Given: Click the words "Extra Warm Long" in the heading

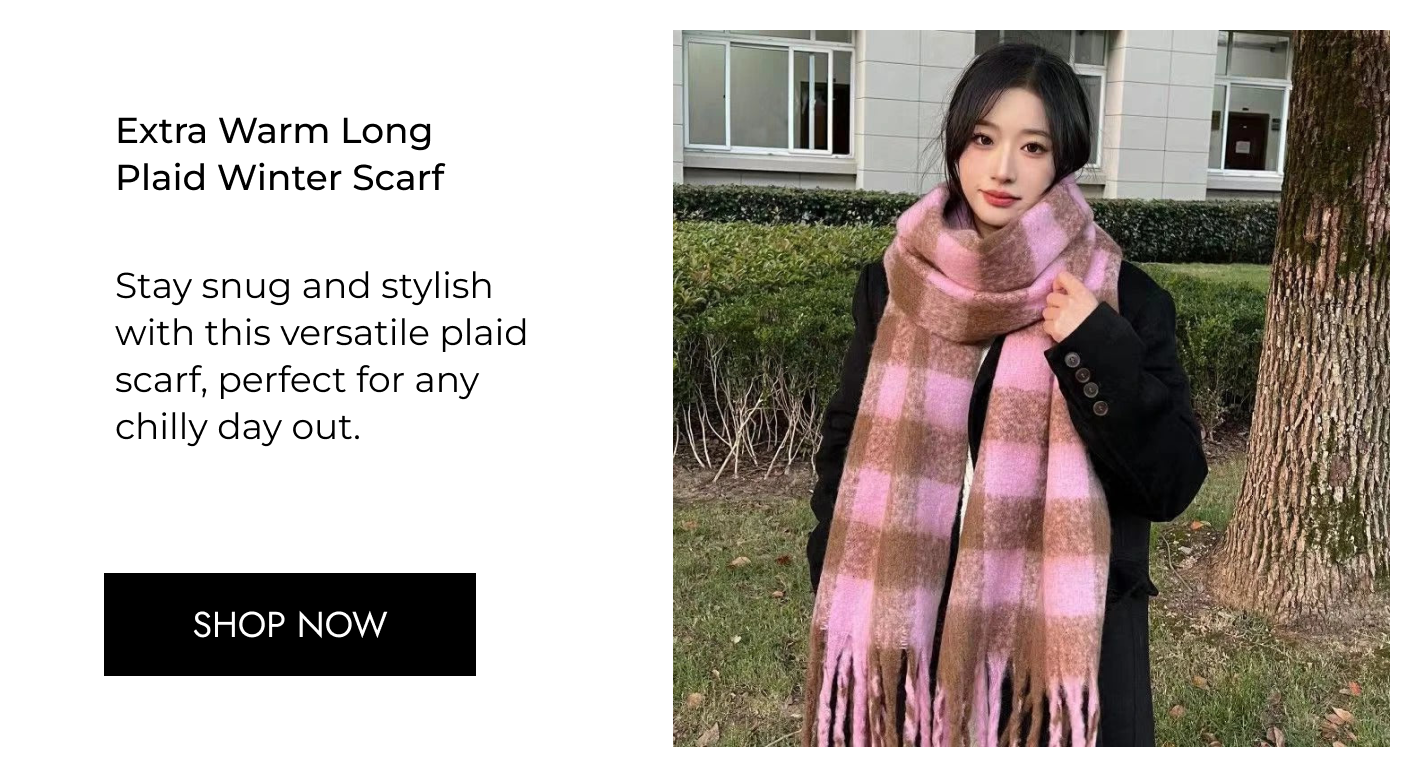Looking at the screenshot, I should point(274,131).
